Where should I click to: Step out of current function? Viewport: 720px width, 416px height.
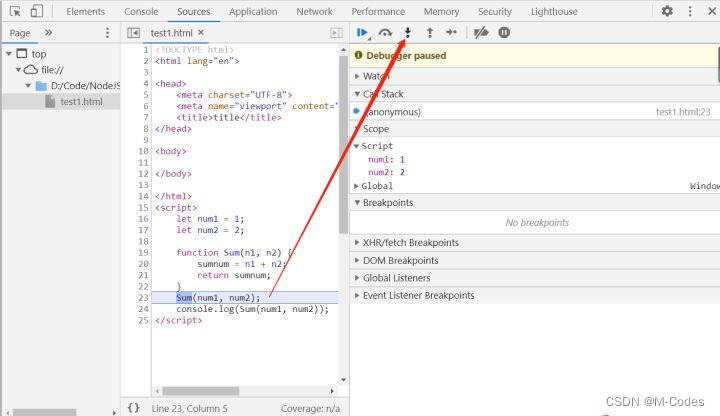pyautogui.click(x=430, y=33)
